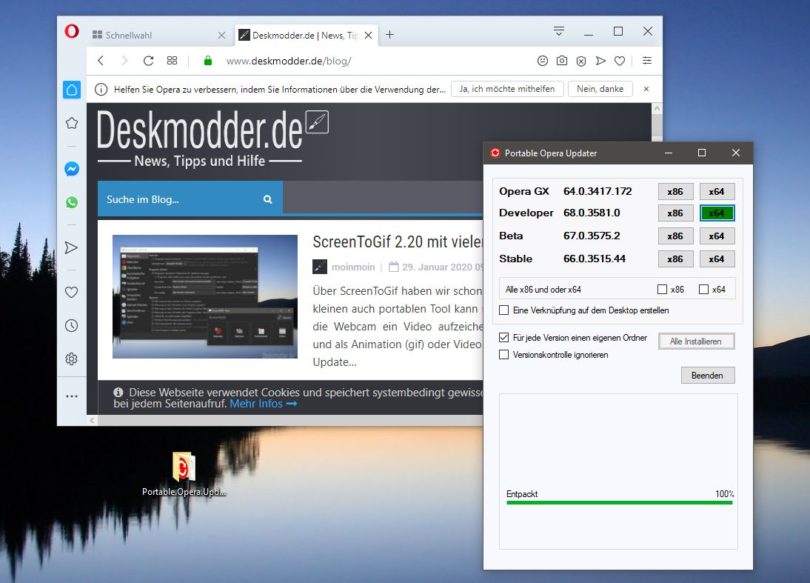Open WhatsApp in Opera sidebar
810x583 pixels.
(72, 202)
